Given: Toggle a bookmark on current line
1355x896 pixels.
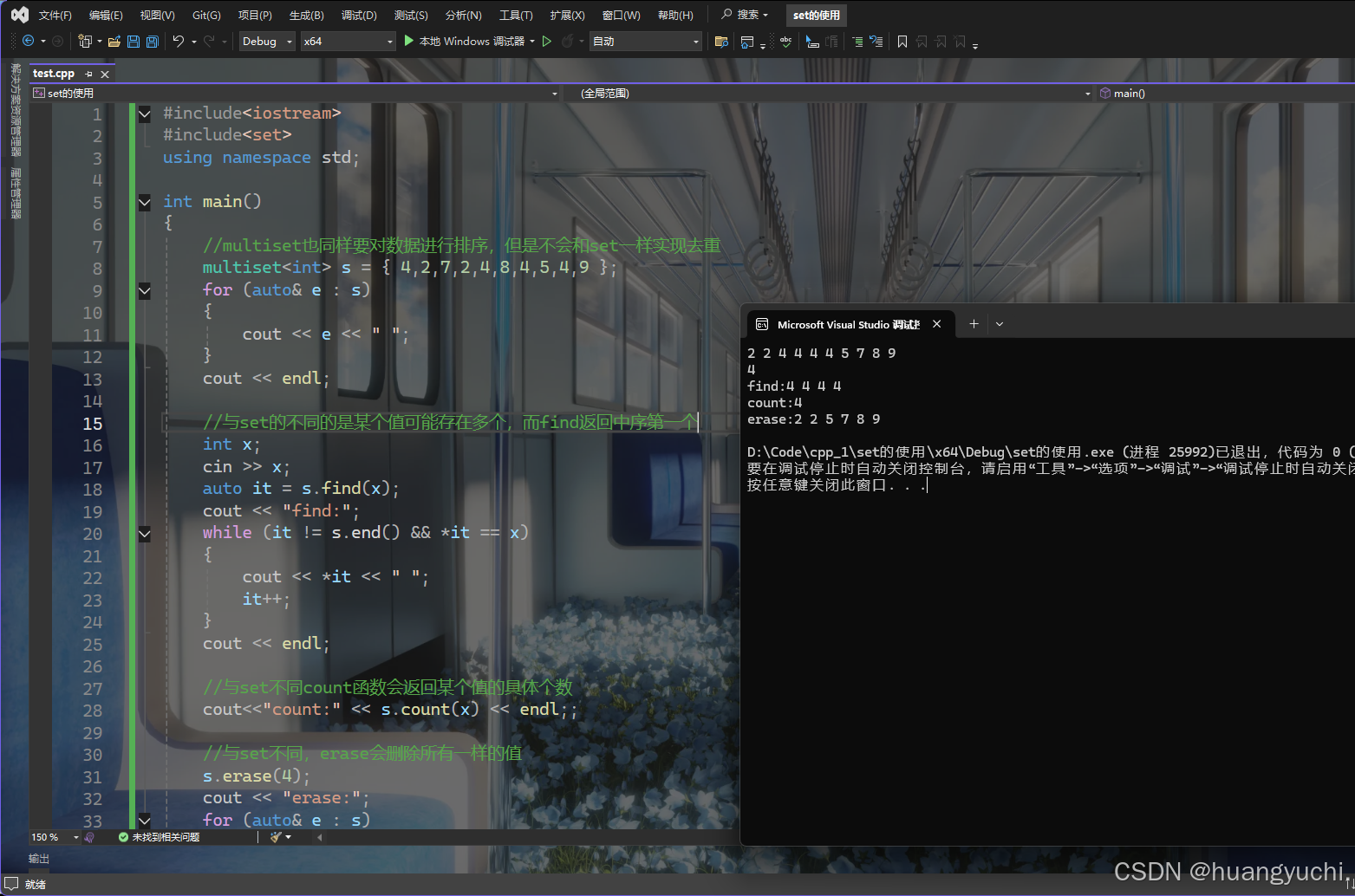Looking at the screenshot, I should [x=902, y=41].
